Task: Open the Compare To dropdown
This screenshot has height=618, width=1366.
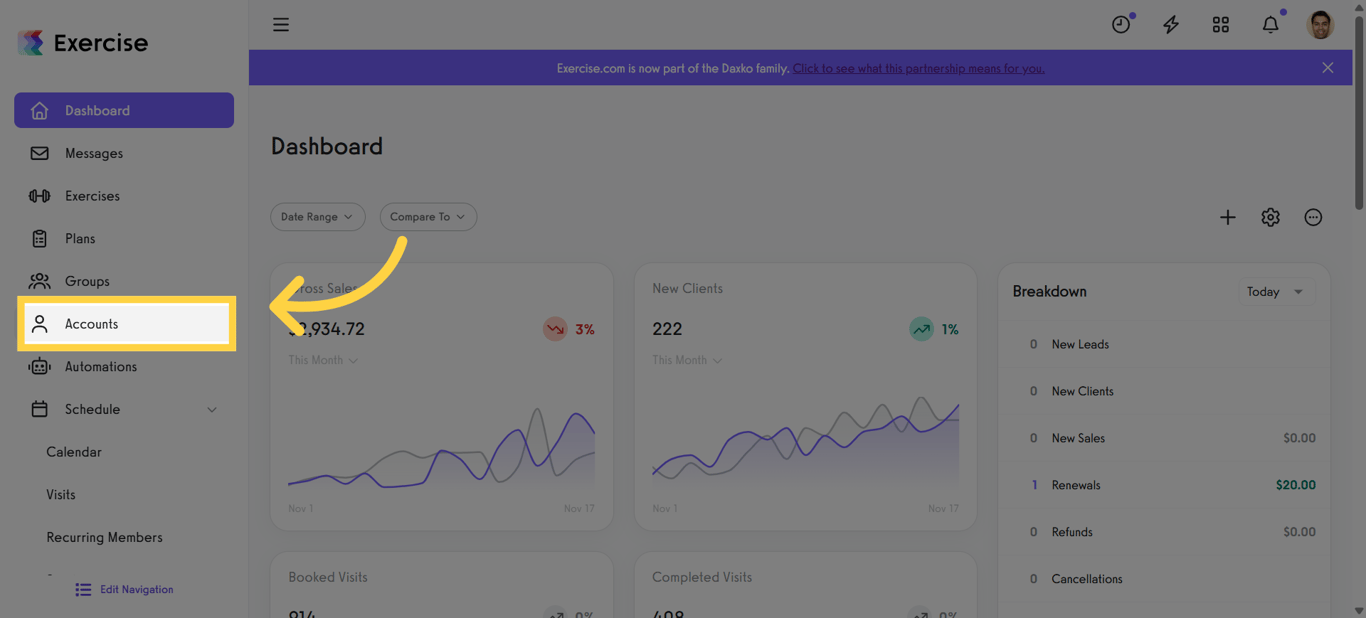Action: click(x=428, y=216)
